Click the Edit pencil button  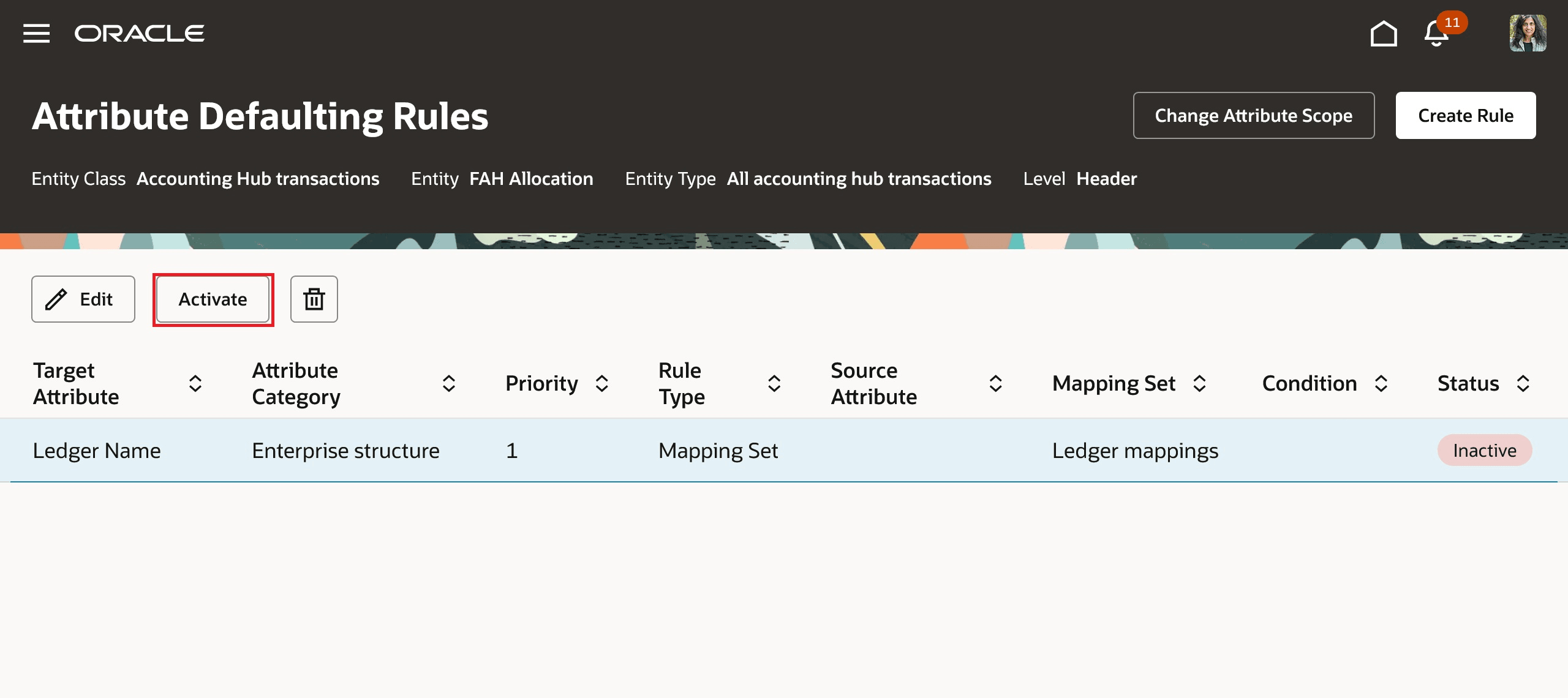point(83,299)
